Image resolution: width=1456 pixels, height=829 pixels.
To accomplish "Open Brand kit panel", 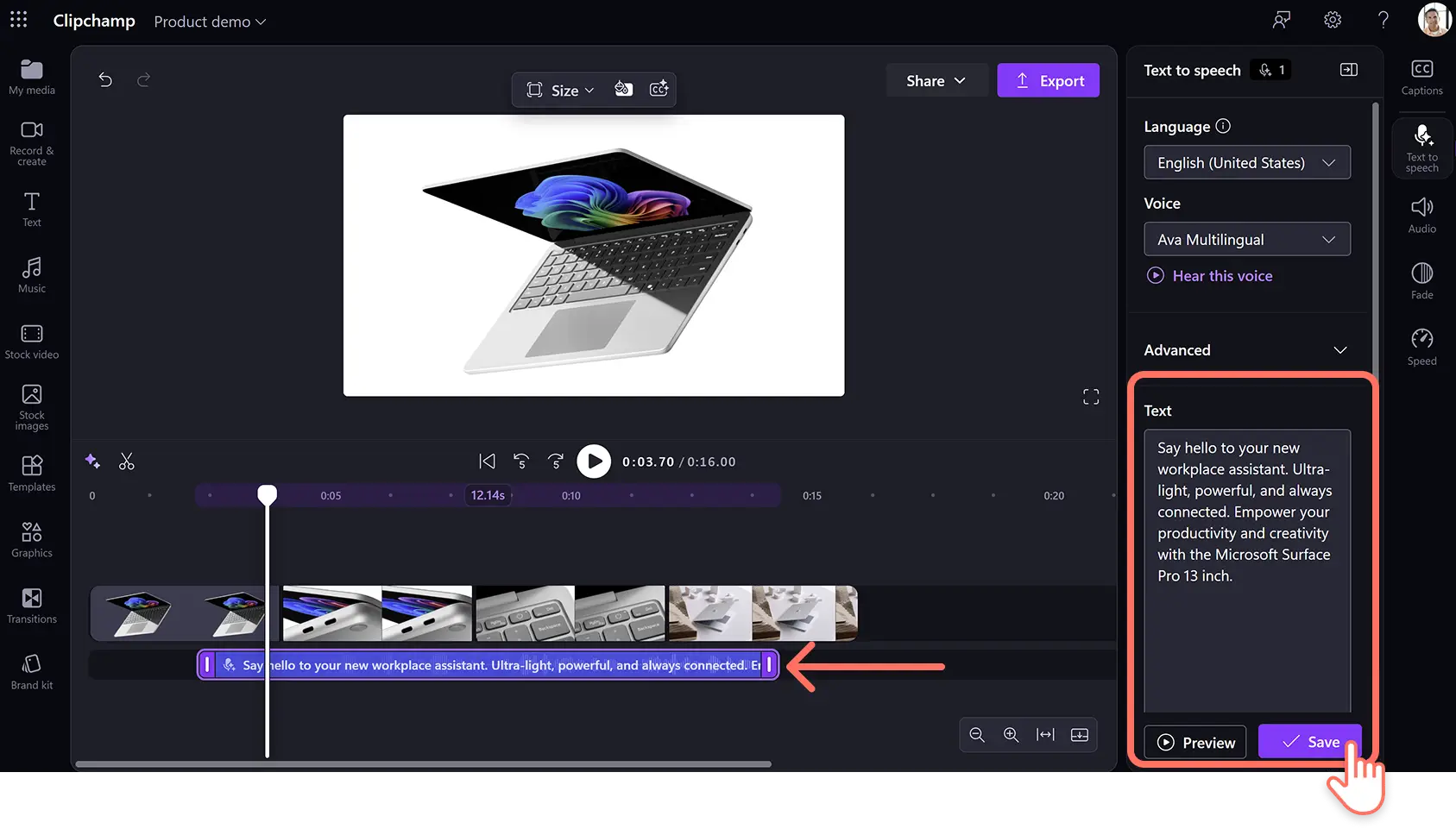I will [32, 672].
